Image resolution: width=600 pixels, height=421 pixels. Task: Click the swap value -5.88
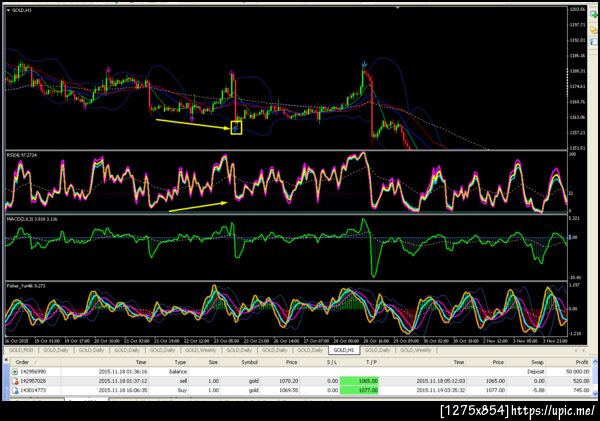pyautogui.click(x=538, y=390)
